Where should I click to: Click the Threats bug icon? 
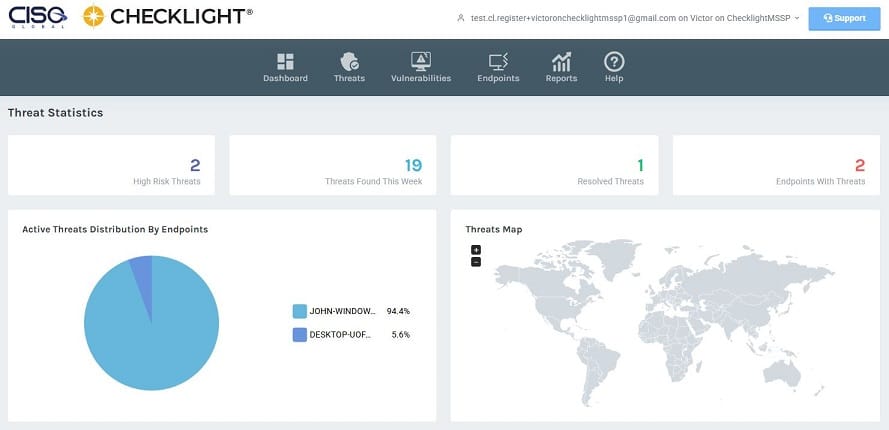coord(349,62)
